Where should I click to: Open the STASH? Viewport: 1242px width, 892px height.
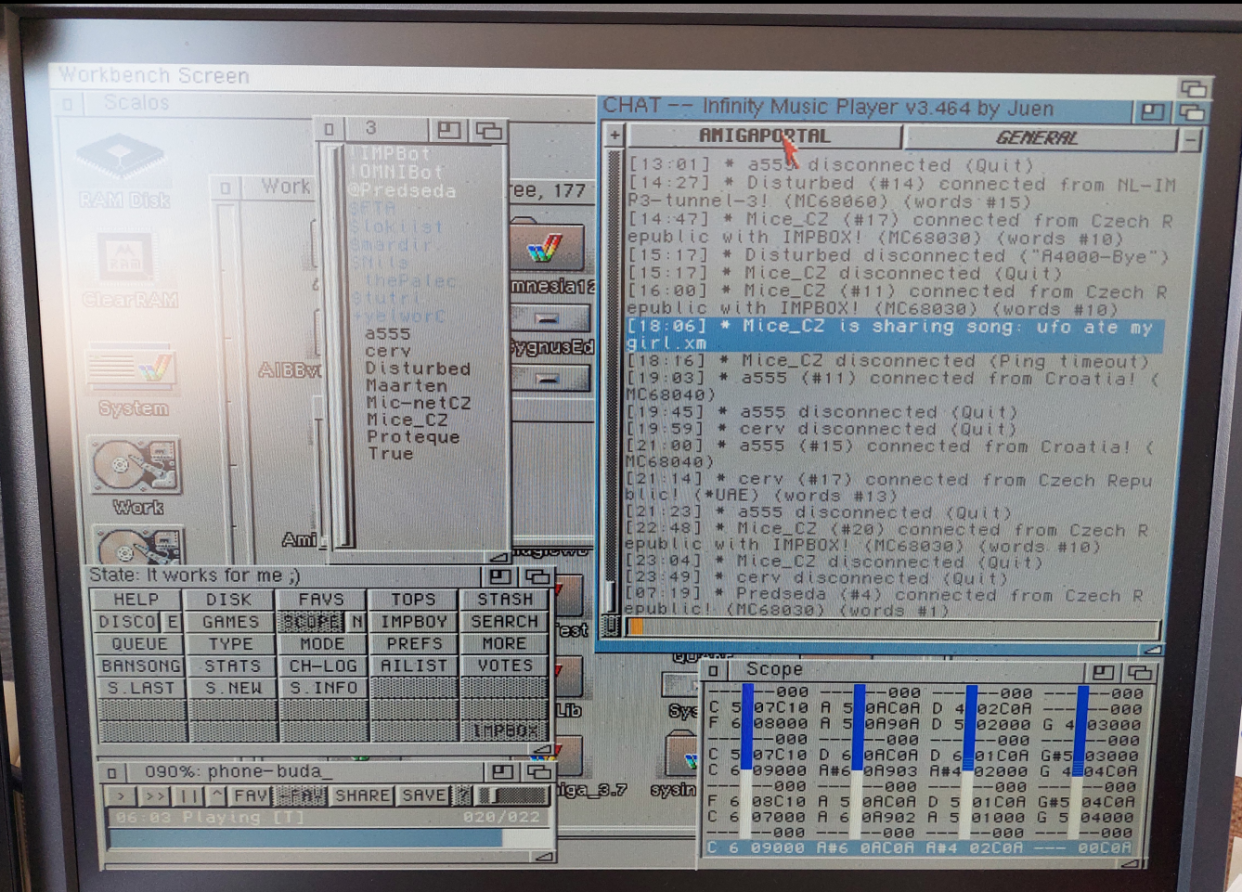(505, 599)
